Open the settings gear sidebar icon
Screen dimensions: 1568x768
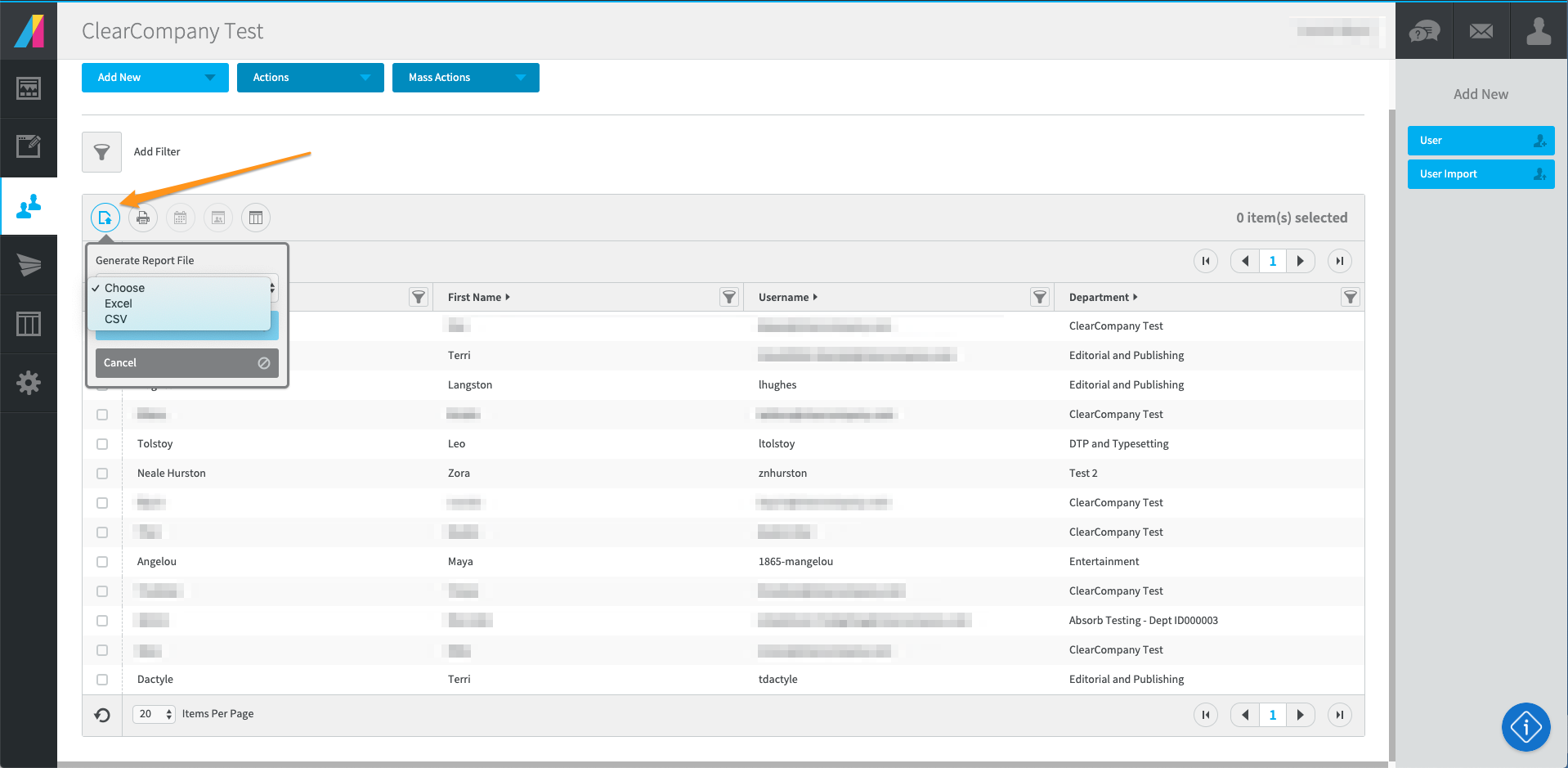[x=29, y=383]
